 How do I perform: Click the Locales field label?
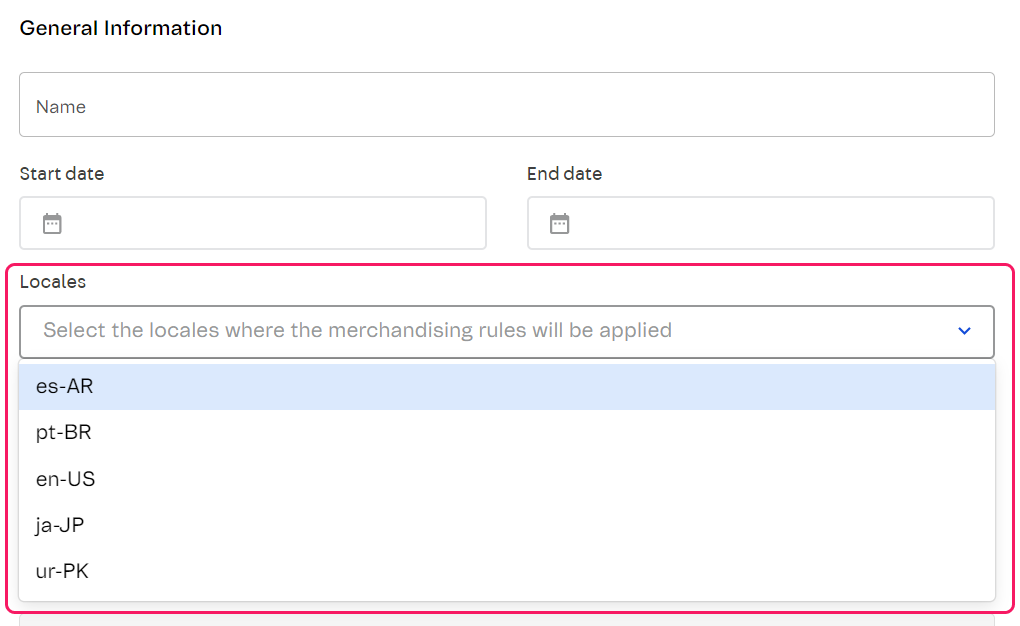[53, 282]
